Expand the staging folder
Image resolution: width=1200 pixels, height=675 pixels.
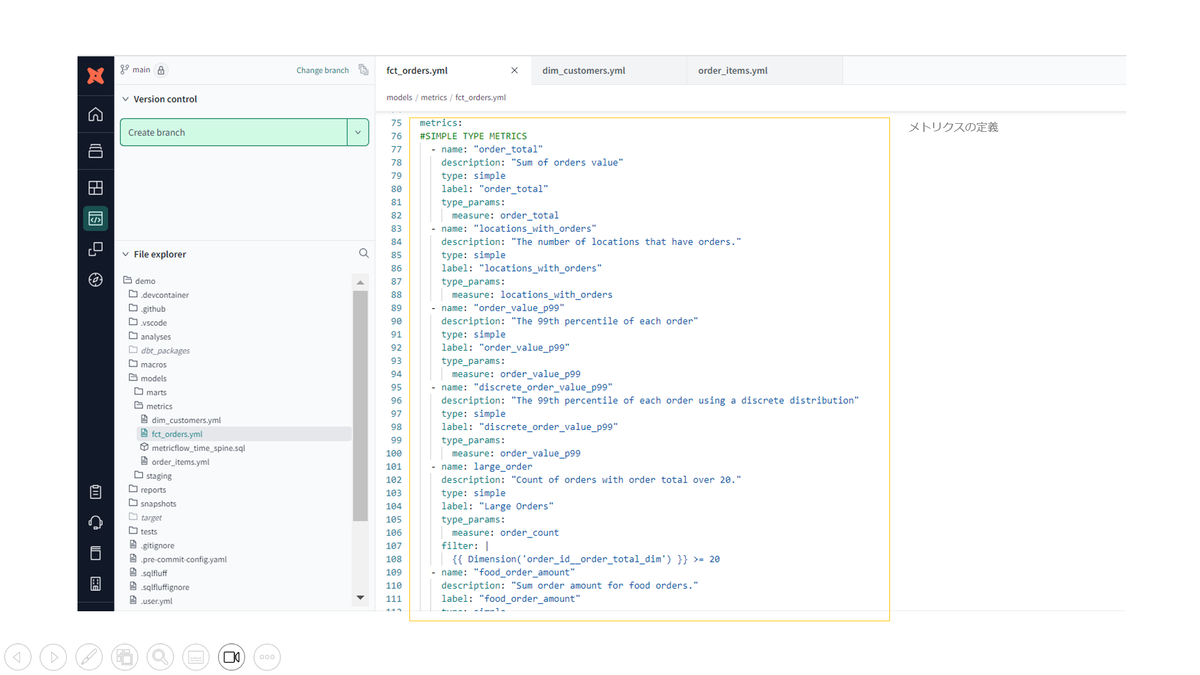[x=153, y=476]
